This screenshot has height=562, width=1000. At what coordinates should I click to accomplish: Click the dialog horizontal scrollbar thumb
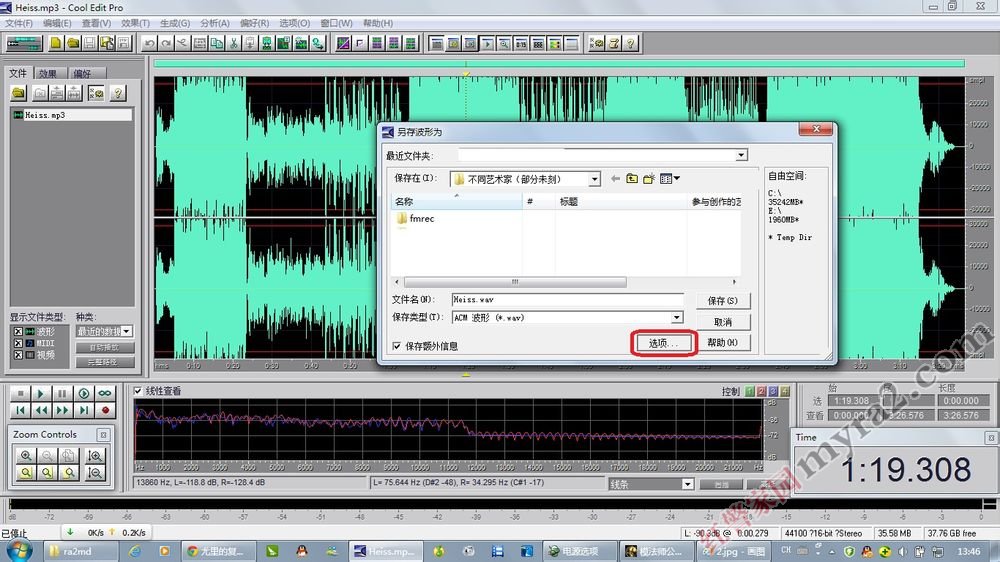515,281
